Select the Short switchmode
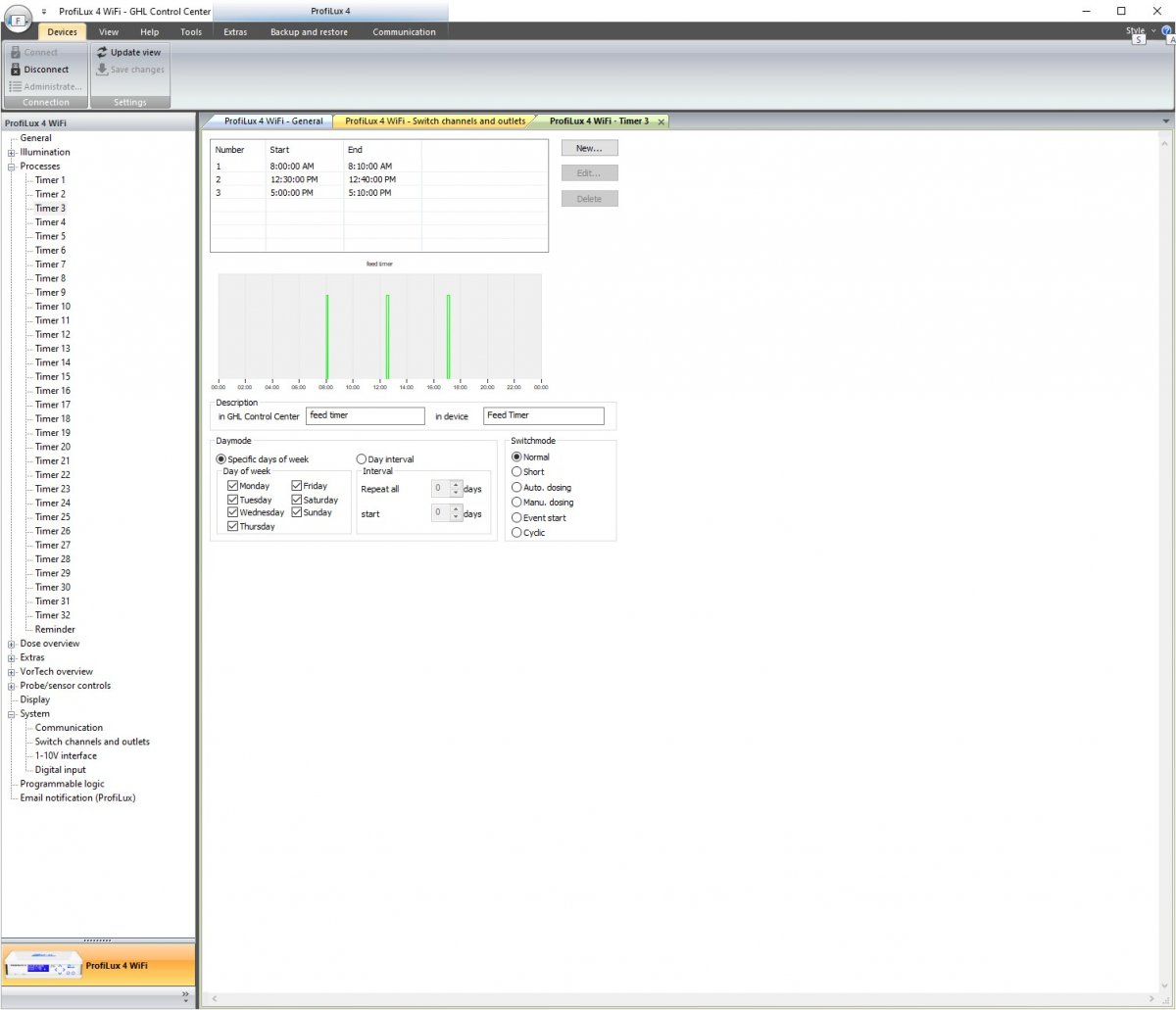Screen dimensions: 1176x1010 pyautogui.click(x=516, y=472)
